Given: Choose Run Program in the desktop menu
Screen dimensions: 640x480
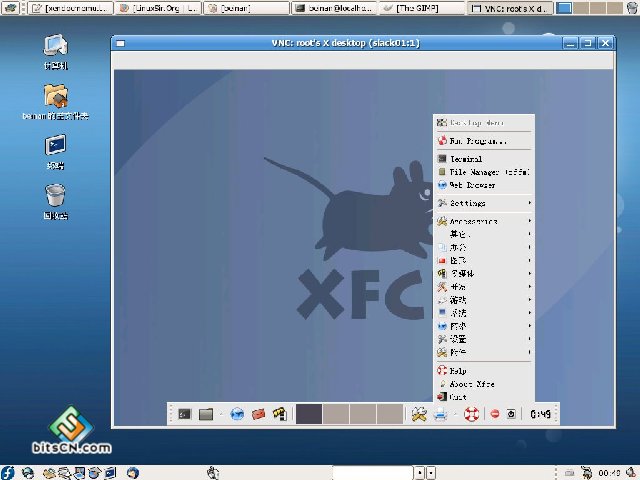Looking at the screenshot, I should 484,141.
